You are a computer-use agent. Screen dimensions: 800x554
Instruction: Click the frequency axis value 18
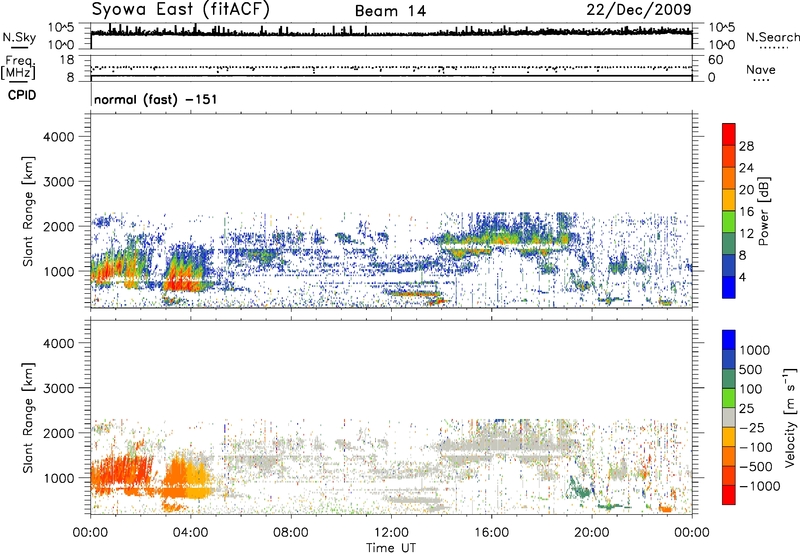pyautogui.click(x=67, y=60)
